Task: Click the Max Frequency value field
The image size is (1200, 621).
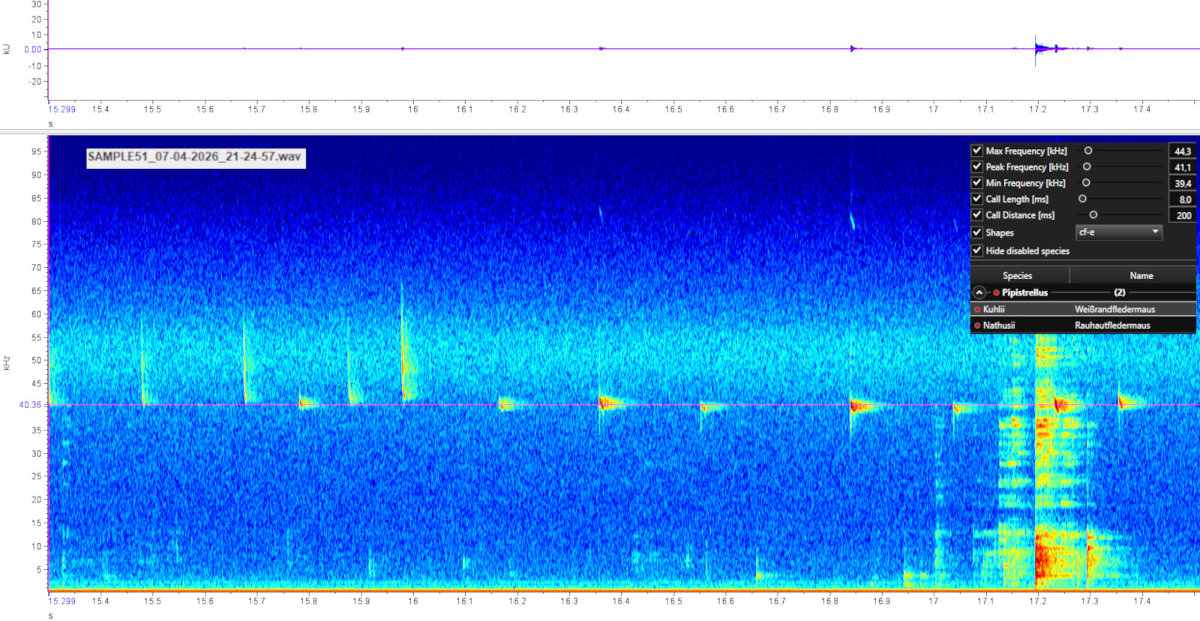Action: [x=1180, y=151]
